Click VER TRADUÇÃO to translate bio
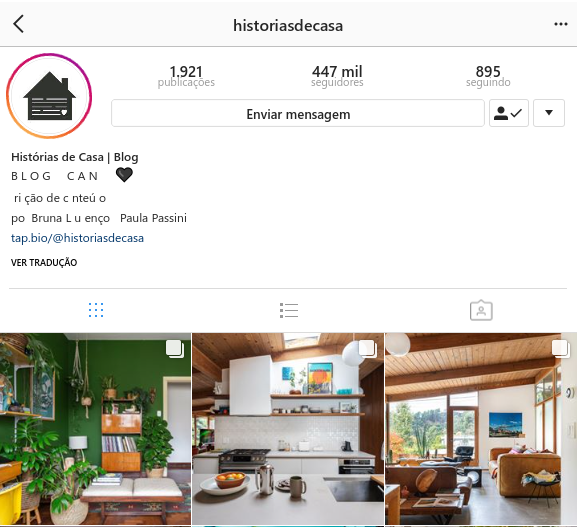Screen dimensions: 577x527 (44, 262)
